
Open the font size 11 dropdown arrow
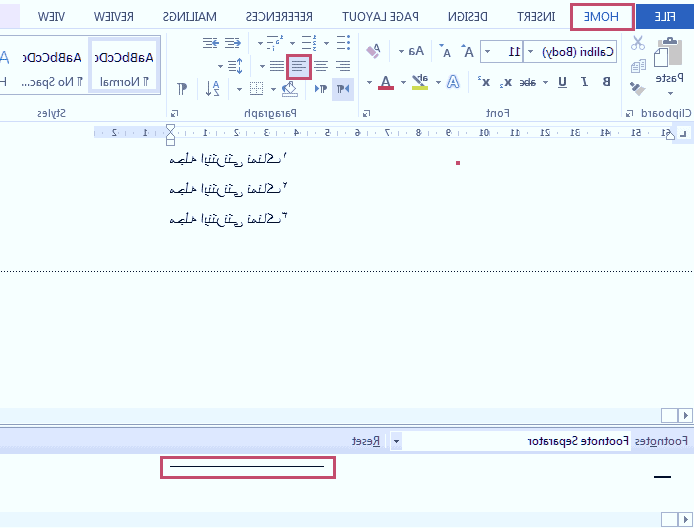487,52
